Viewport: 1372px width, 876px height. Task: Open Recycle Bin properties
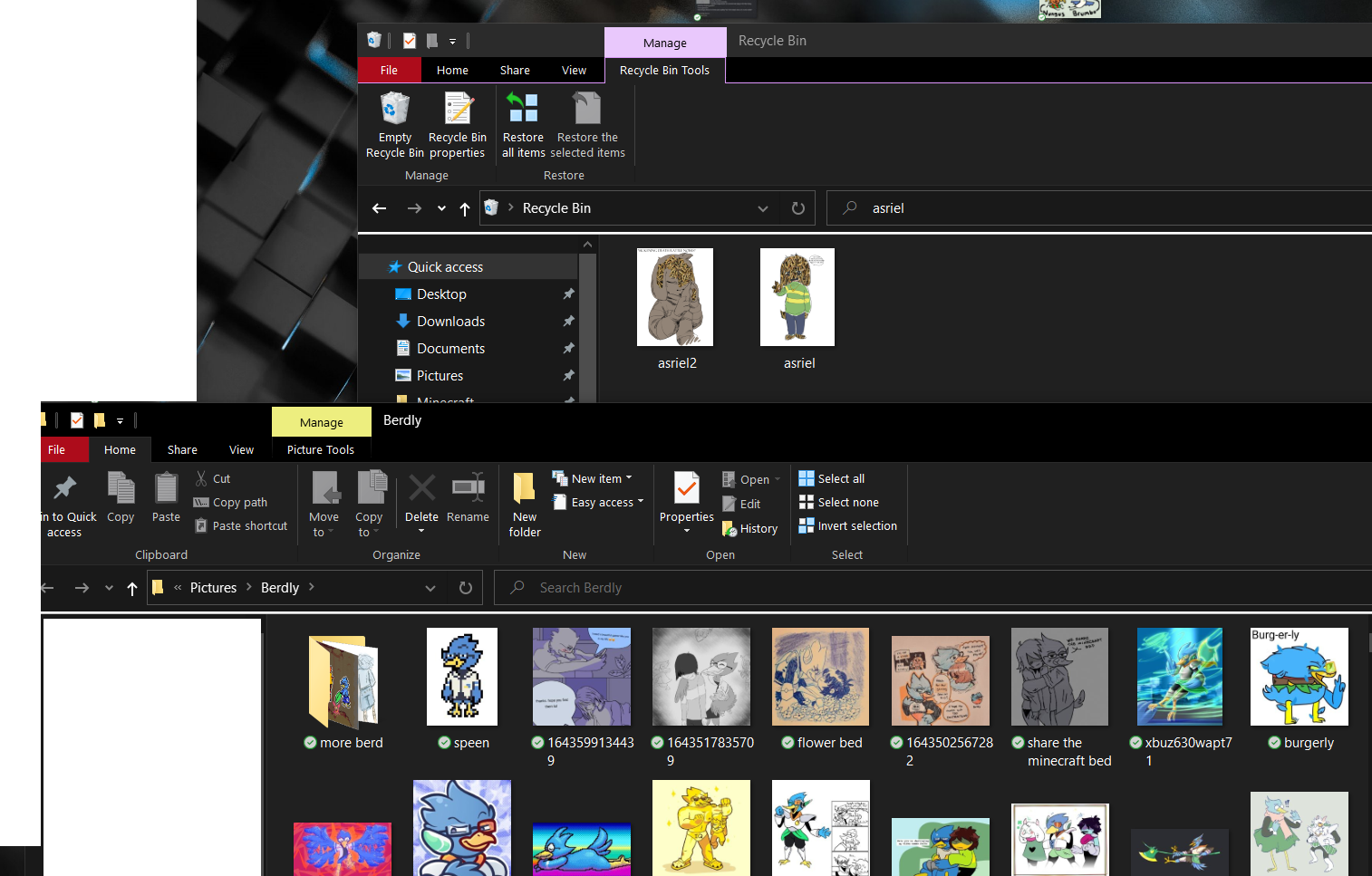tap(458, 125)
